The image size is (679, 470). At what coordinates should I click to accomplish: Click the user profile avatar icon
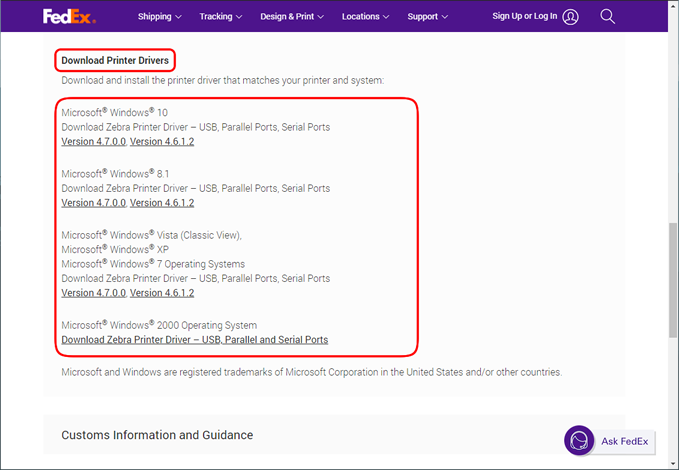coord(570,17)
